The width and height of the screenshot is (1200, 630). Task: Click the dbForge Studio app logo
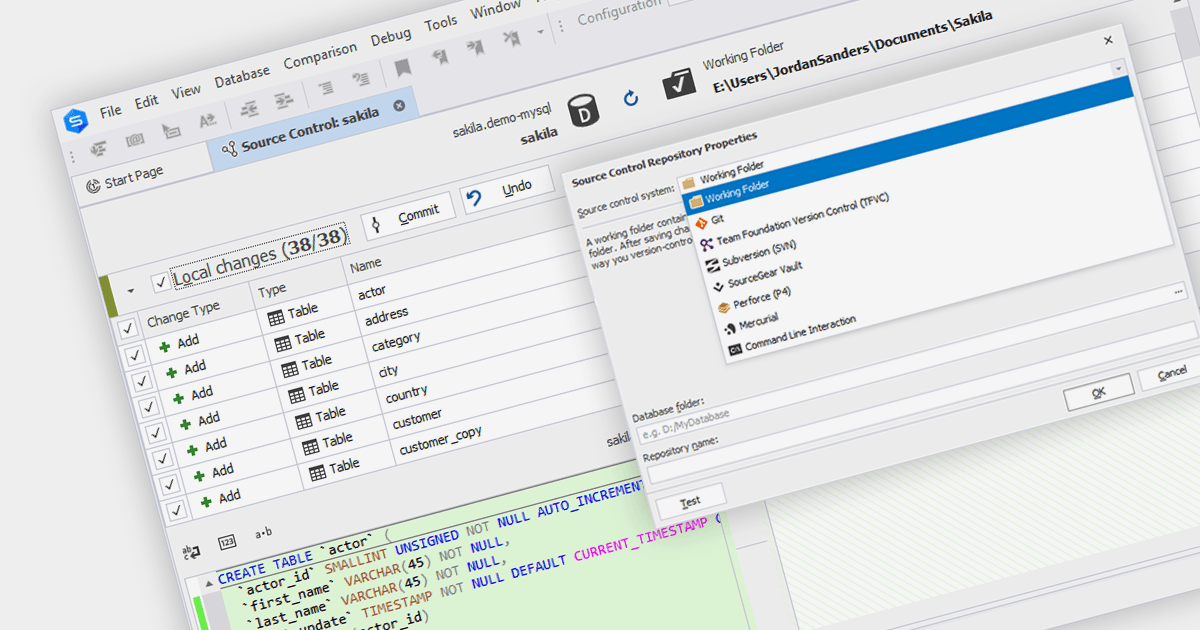[x=76, y=122]
